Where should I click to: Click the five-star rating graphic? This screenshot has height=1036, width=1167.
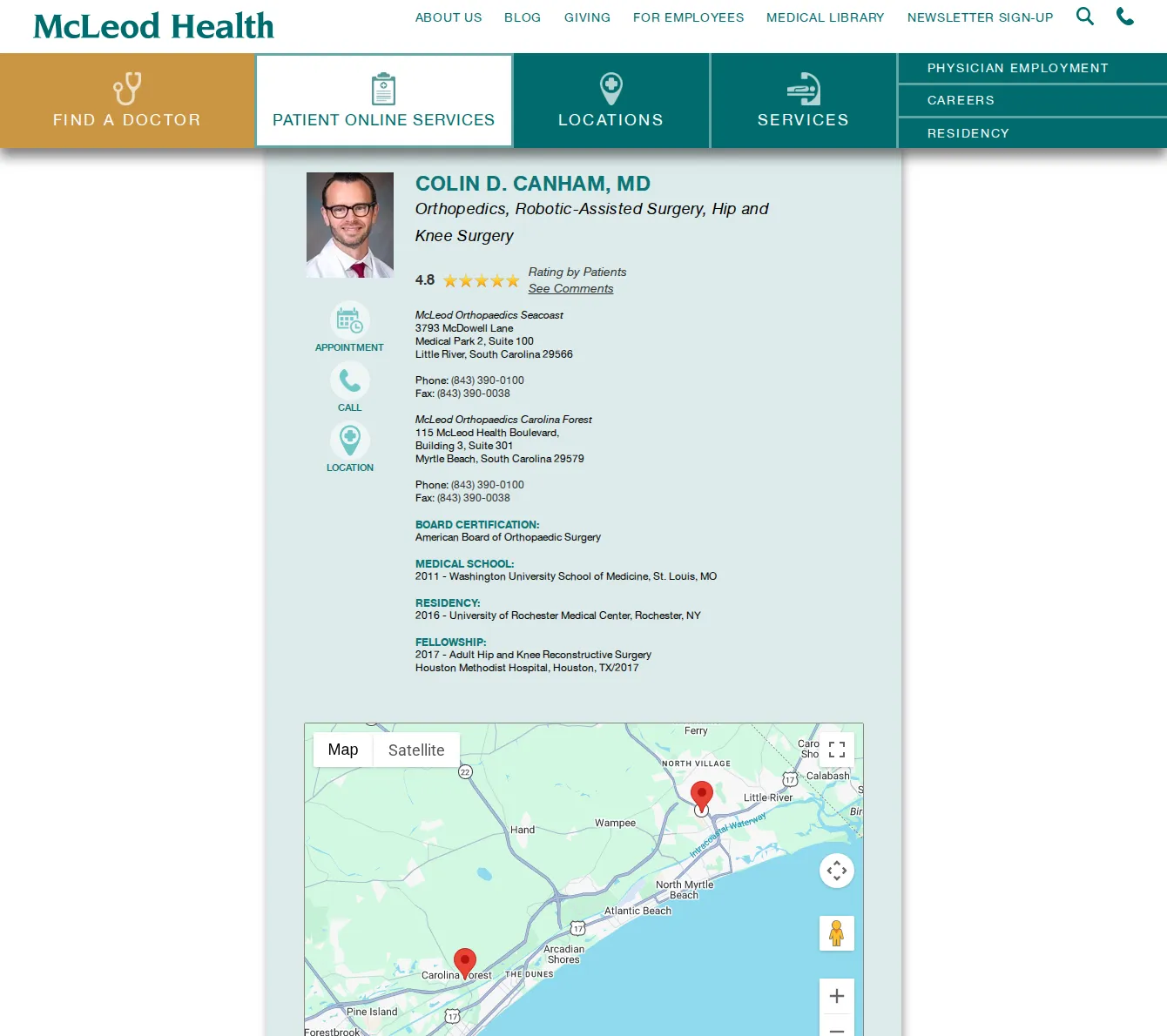pos(482,280)
